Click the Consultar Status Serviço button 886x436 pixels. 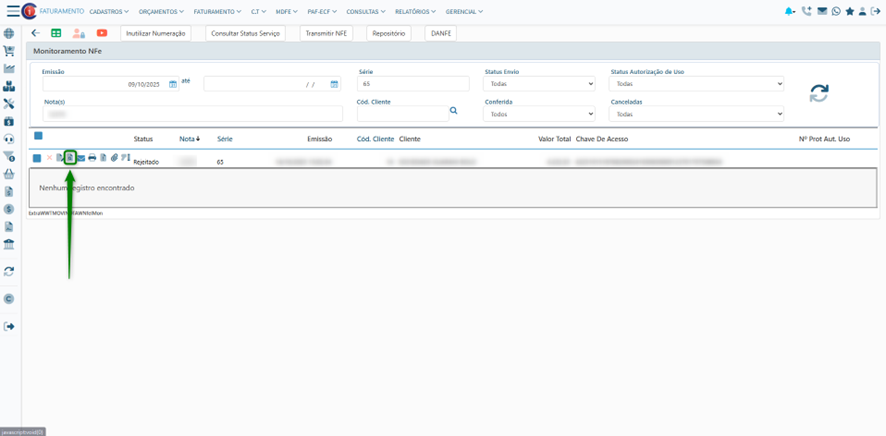click(x=246, y=33)
